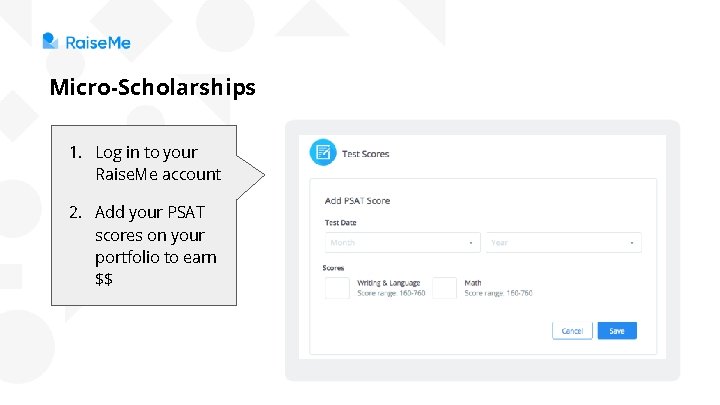This screenshot has height=405, width=720.
Task: Click the Test Date label
Action: (x=340, y=222)
